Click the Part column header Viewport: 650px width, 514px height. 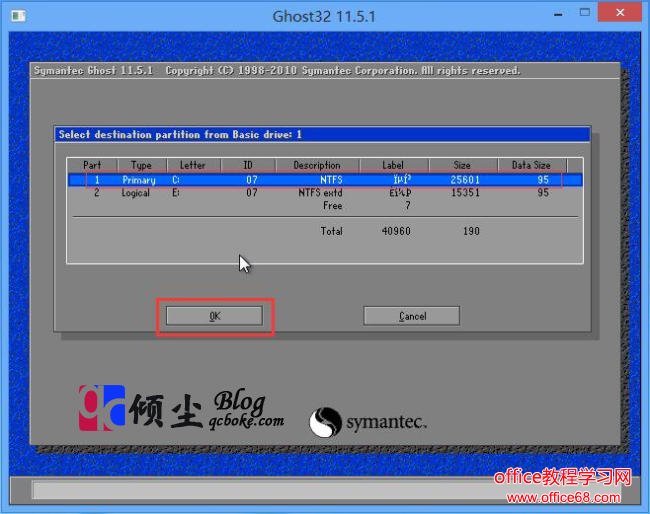tap(92, 165)
